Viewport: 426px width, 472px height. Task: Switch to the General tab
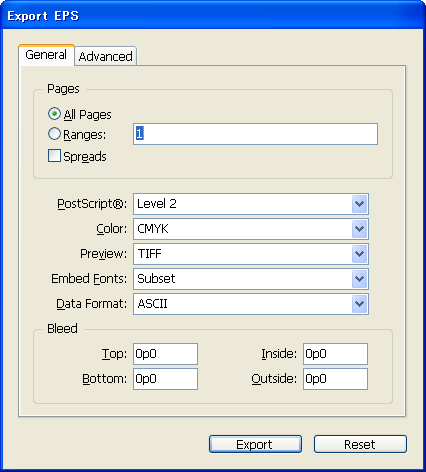[46, 55]
